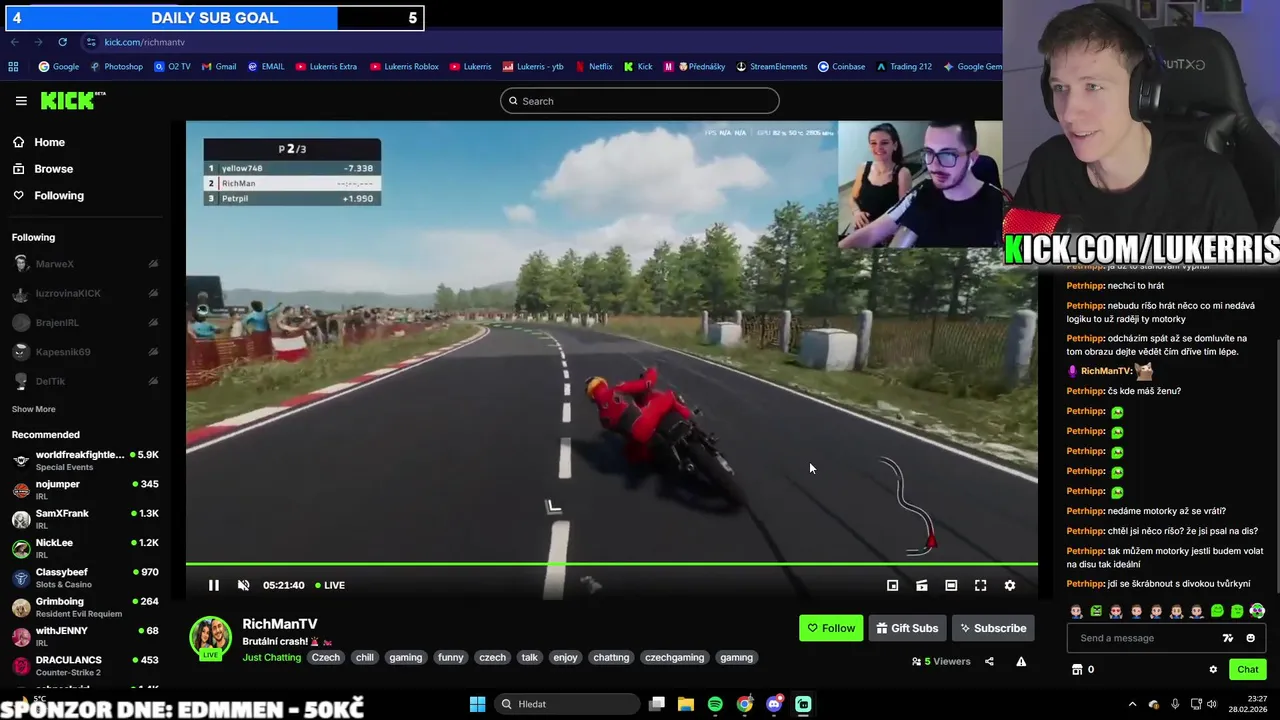This screenshot has height=720, width=1280.
Task: Select the czechgaming tag
Action: pyautogui.click(x=674, y=657)
